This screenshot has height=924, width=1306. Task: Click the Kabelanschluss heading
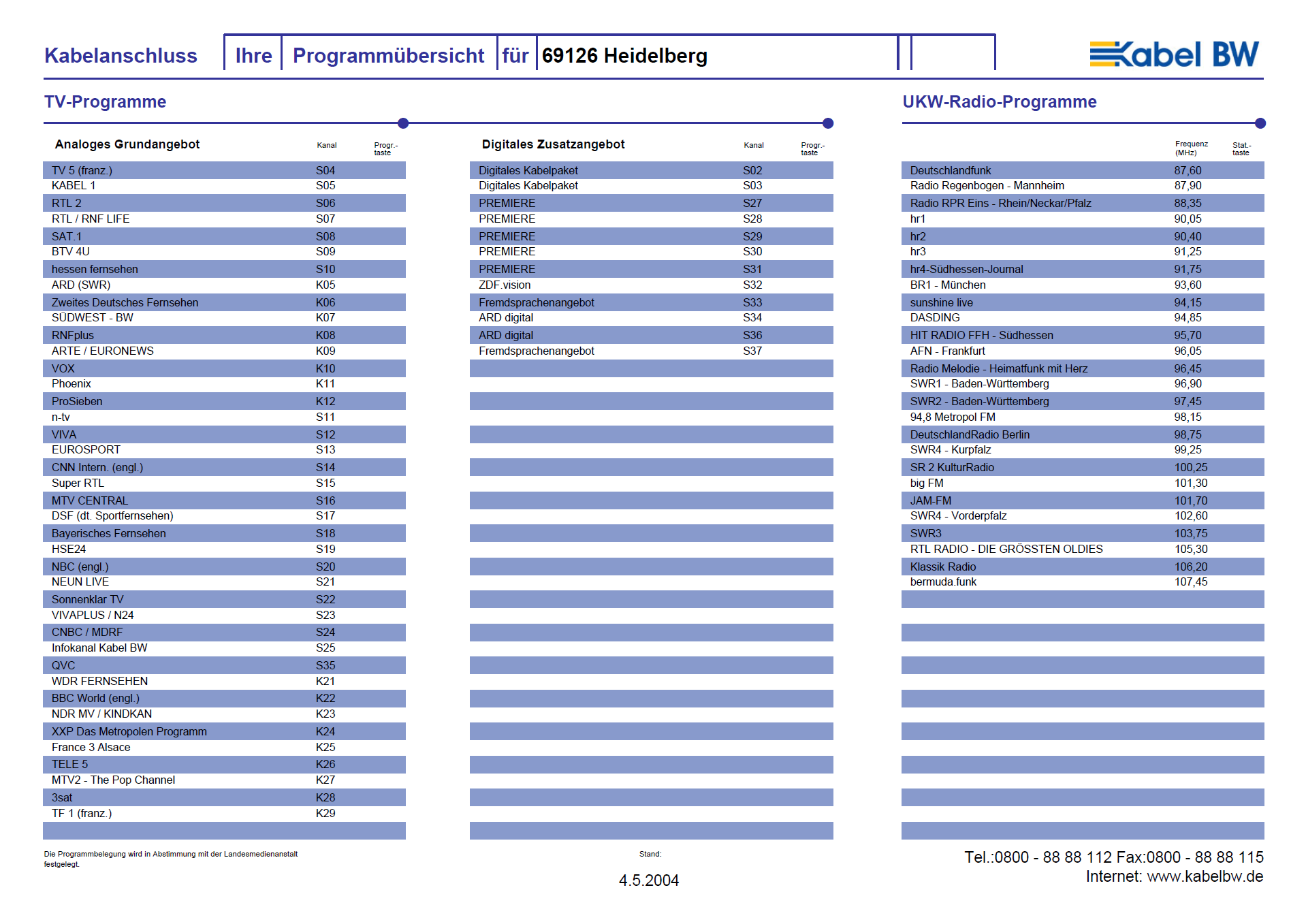pyautogui.click(x=121, y=56)
